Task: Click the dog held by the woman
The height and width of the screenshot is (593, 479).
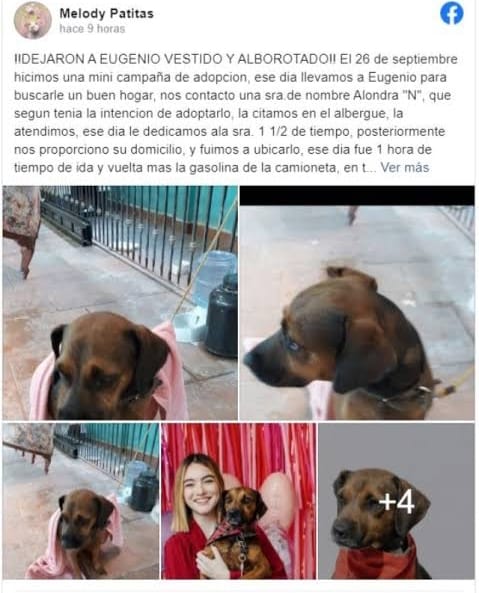Action: [x=236, y=533]
